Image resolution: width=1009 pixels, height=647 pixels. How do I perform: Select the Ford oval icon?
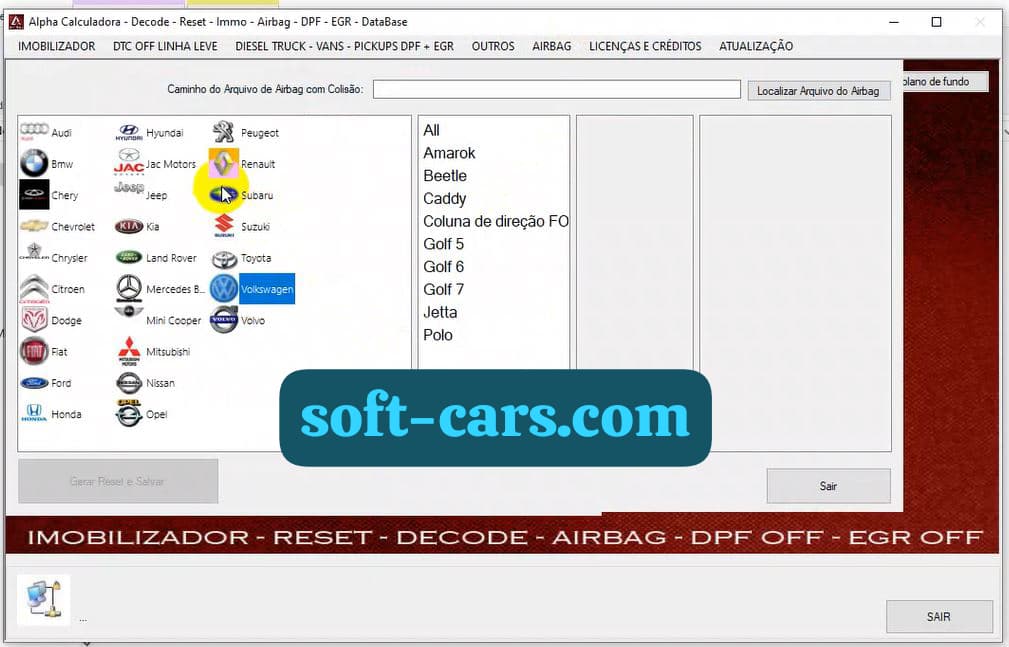point(34,382)
